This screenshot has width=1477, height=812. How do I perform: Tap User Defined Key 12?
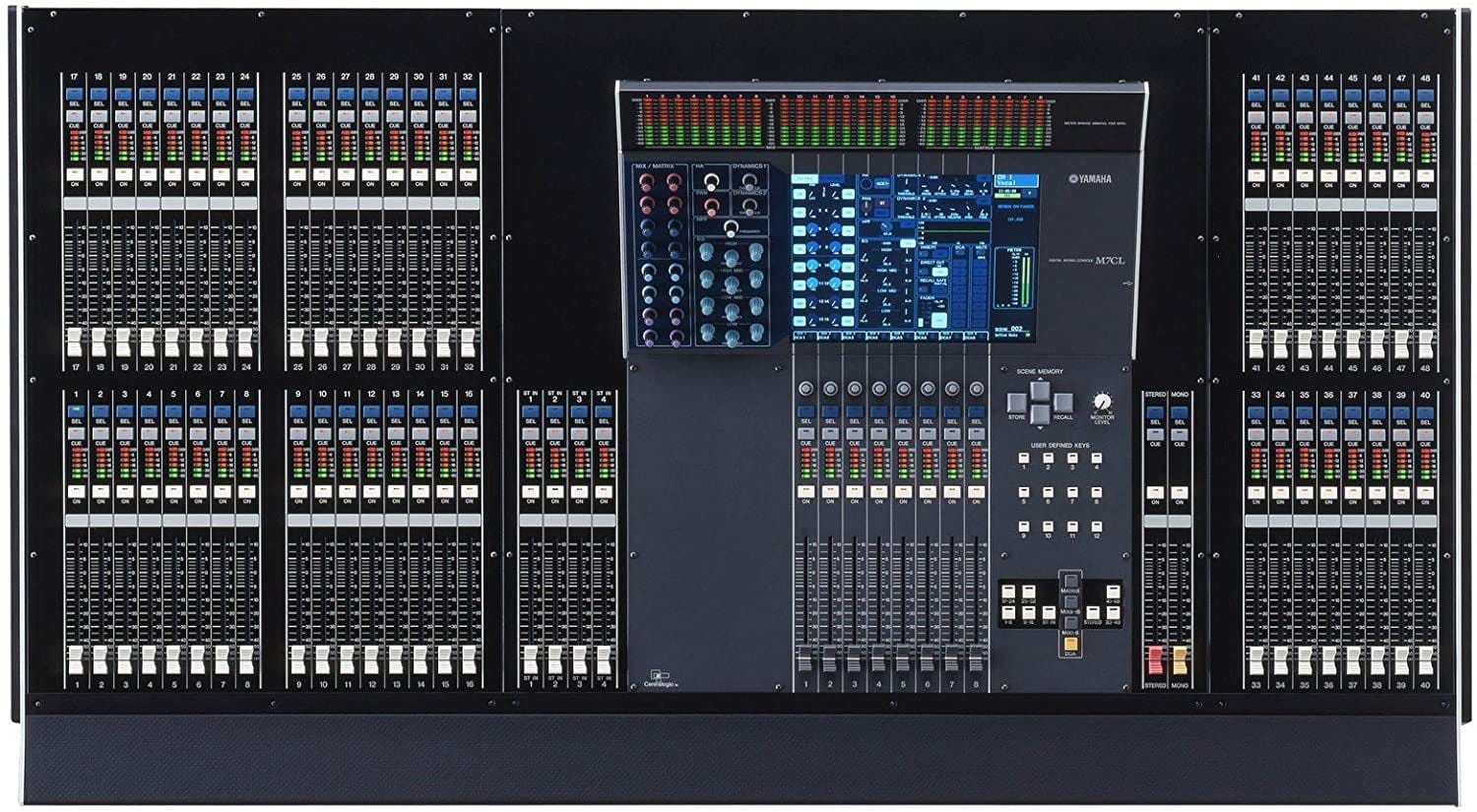[1097, 527]
